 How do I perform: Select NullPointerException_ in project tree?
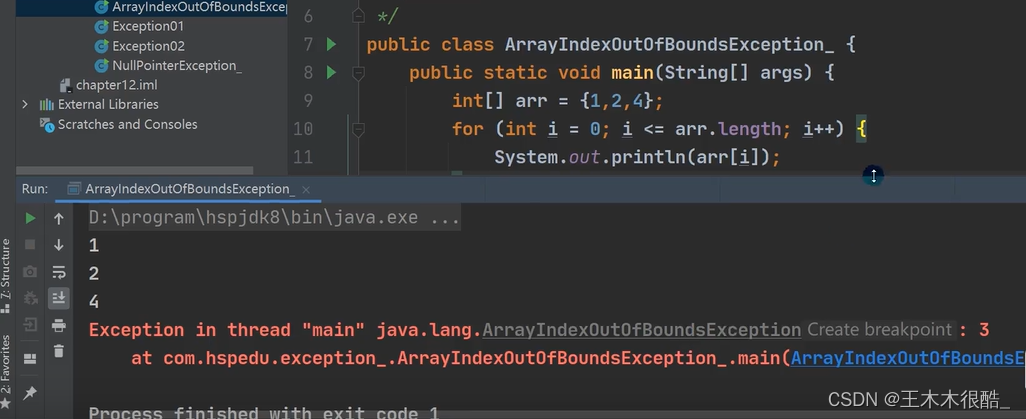pyautogui.click(x=177, y=65)
